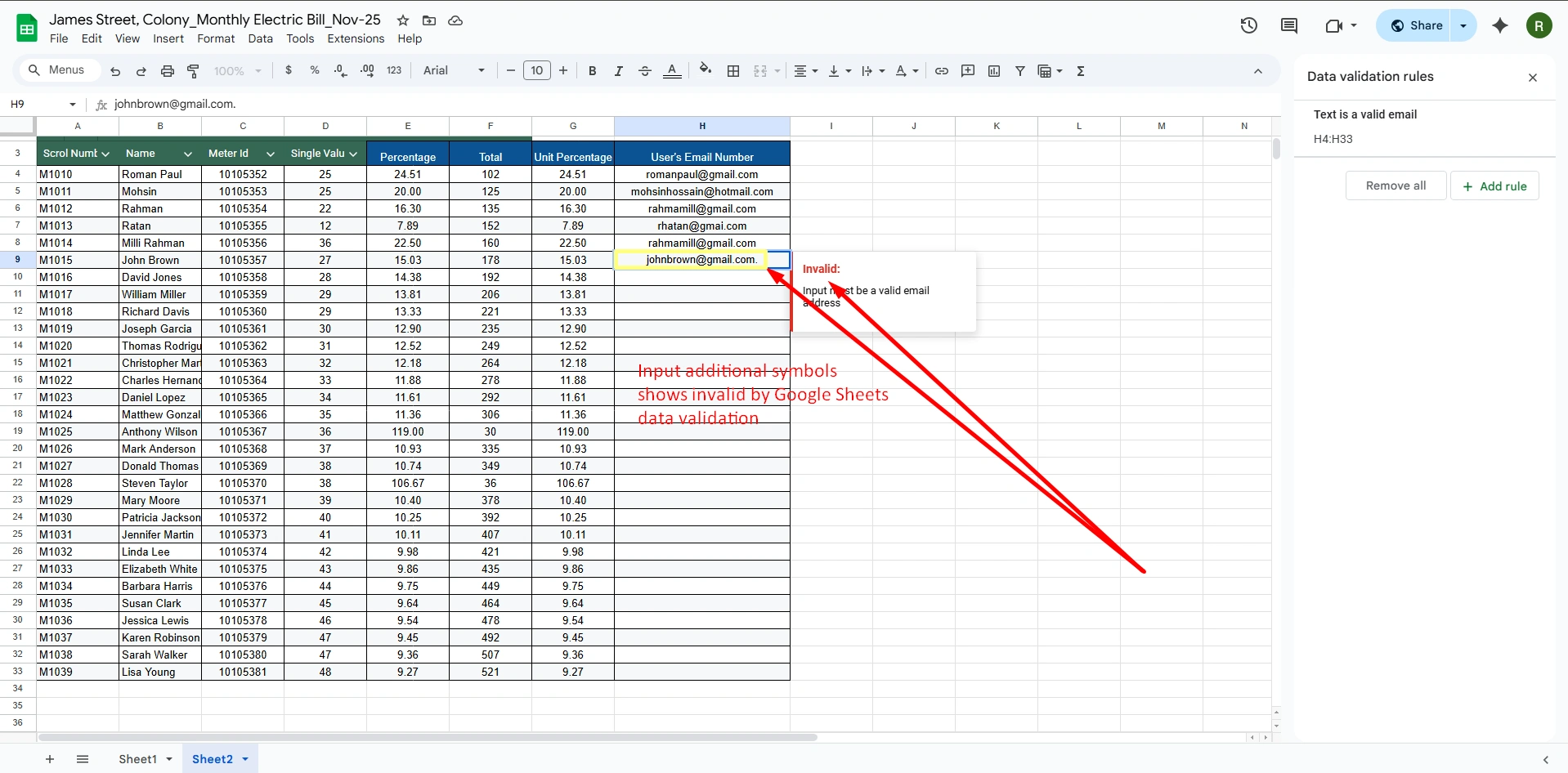Open the functions (Sigma) menu
Screen dimensions: 1568x773
click(1081, 71)
